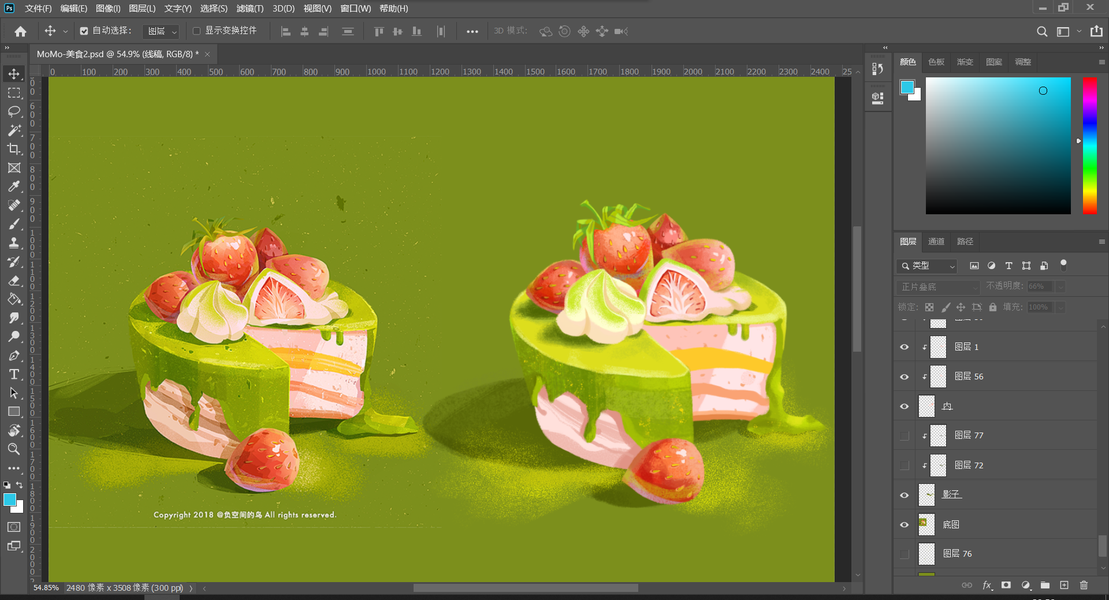Open the Move tool preset picker arrow
Image resolution: width=1109 pixels, height=600 pixels.
pos(65,31)
